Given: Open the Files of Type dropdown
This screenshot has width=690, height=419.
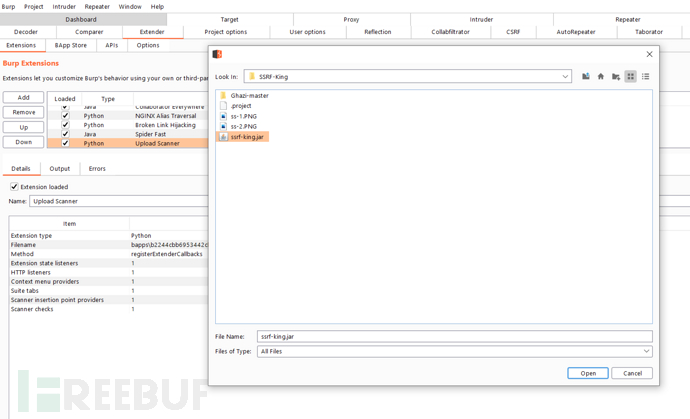Looking at the screenshot, I should (646, 351).
